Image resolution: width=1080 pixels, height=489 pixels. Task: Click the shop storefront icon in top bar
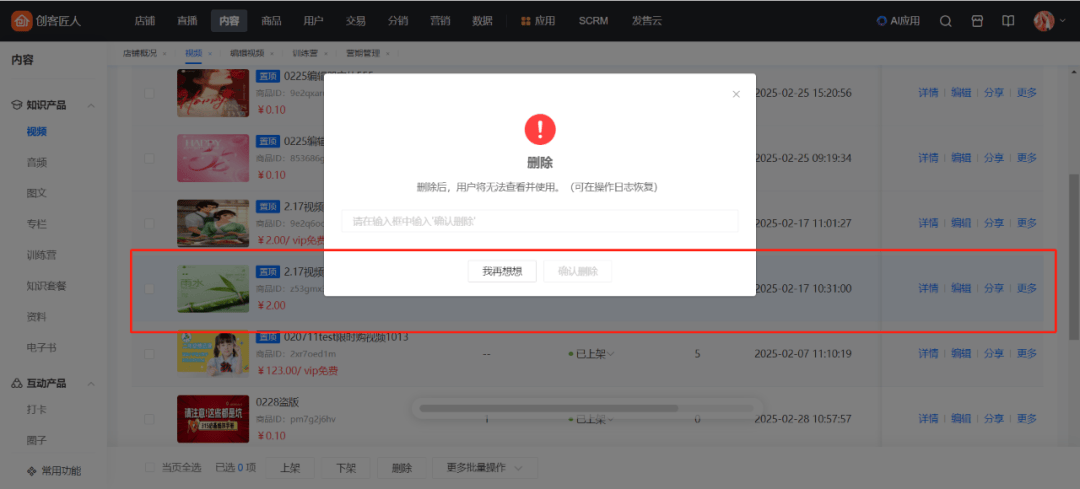tap(977, 21)
